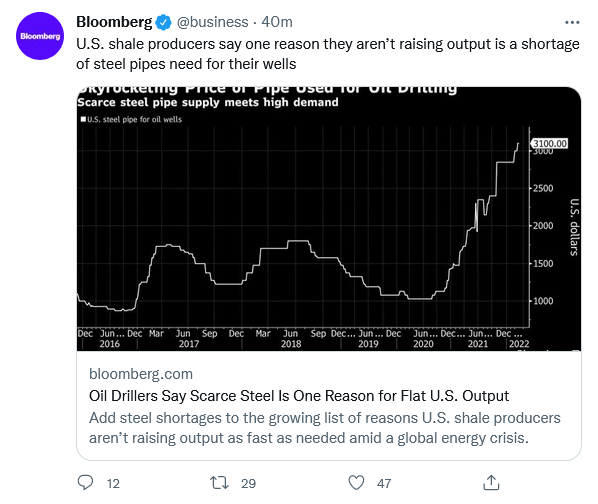Open the Oil Drillers Say Scarce Steel headline
Image resolution: width=598 pixels, height=504 pixels.
point(299,396)
